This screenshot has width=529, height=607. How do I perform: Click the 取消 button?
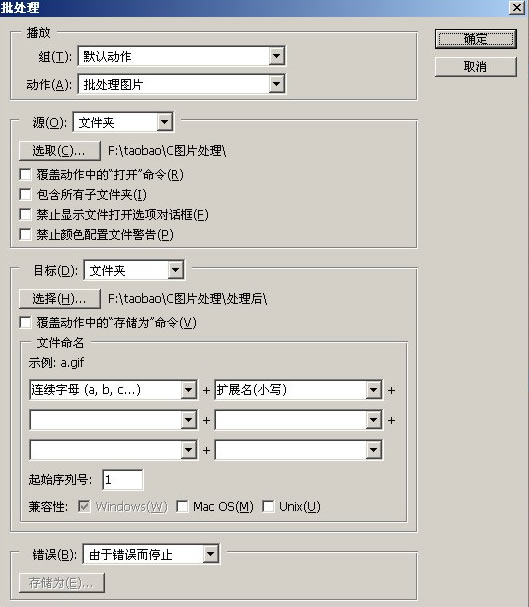(476, 67)
